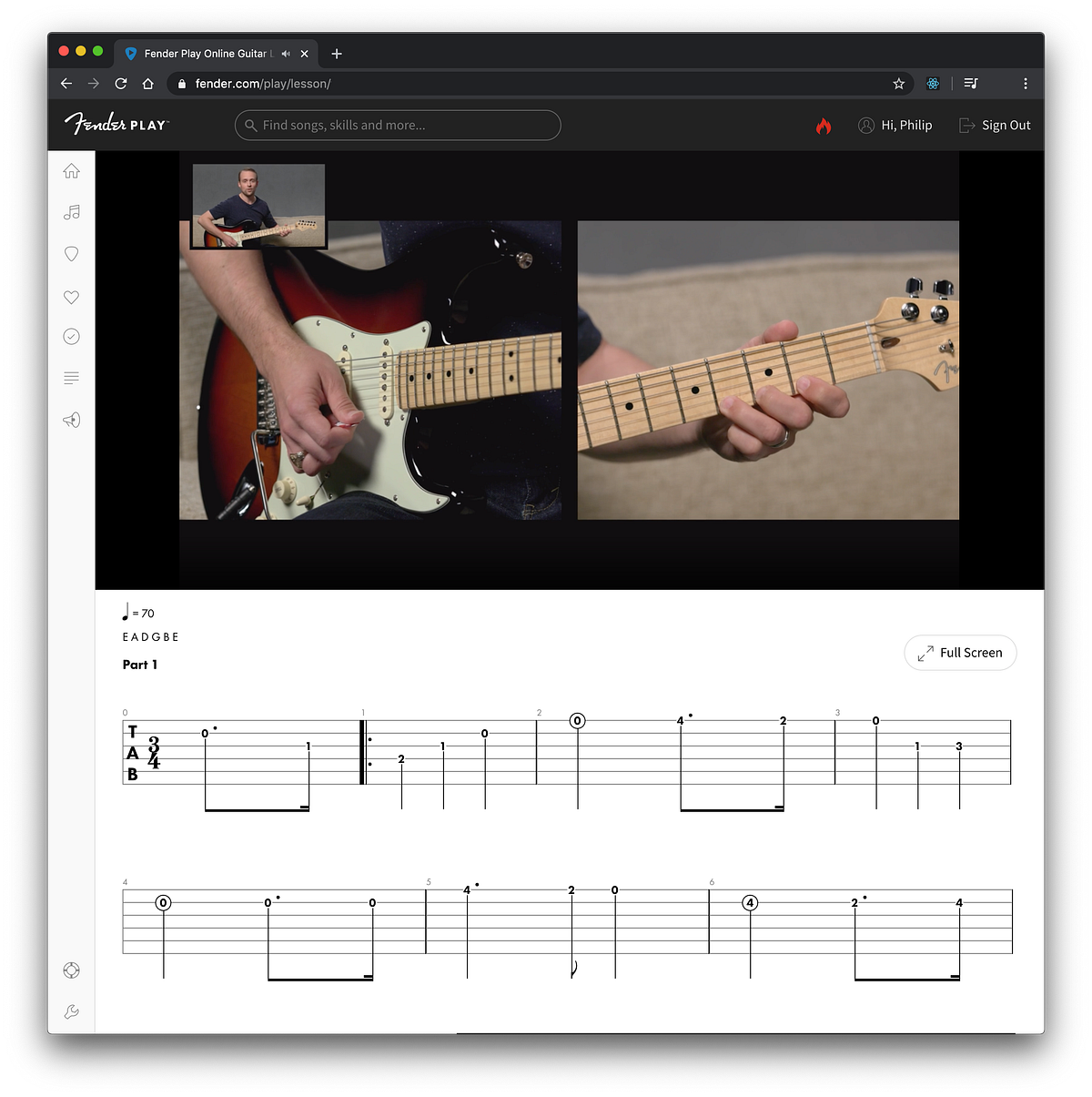Check lesson progress via the checkmark icon

tap(71, 336)
